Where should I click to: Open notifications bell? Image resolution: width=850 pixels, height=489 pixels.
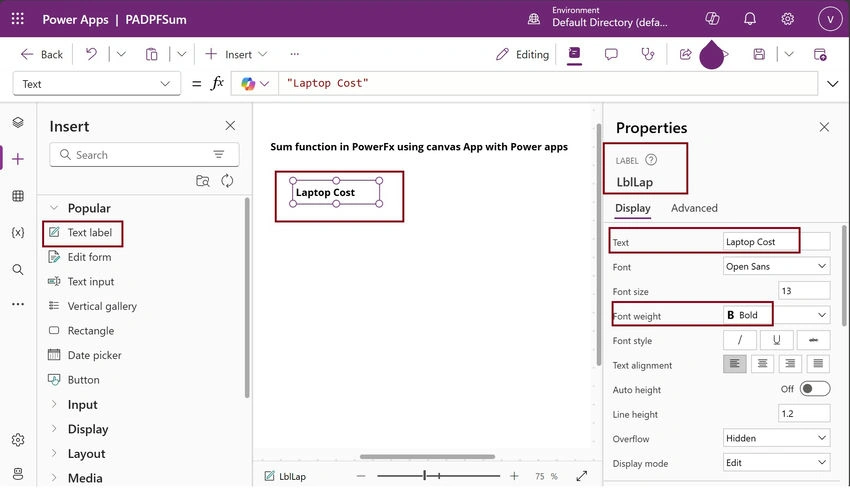pos(750,19)
